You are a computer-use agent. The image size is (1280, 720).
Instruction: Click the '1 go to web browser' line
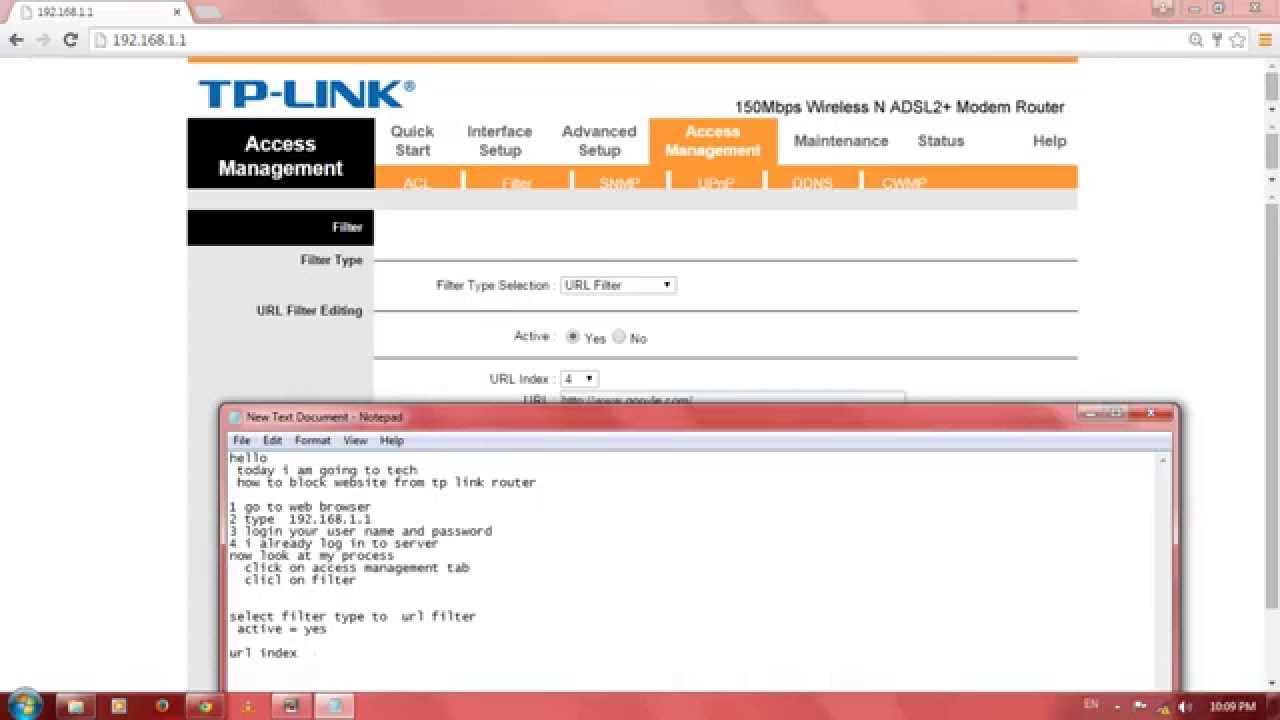pyautogui.click(x=300, y=507)
